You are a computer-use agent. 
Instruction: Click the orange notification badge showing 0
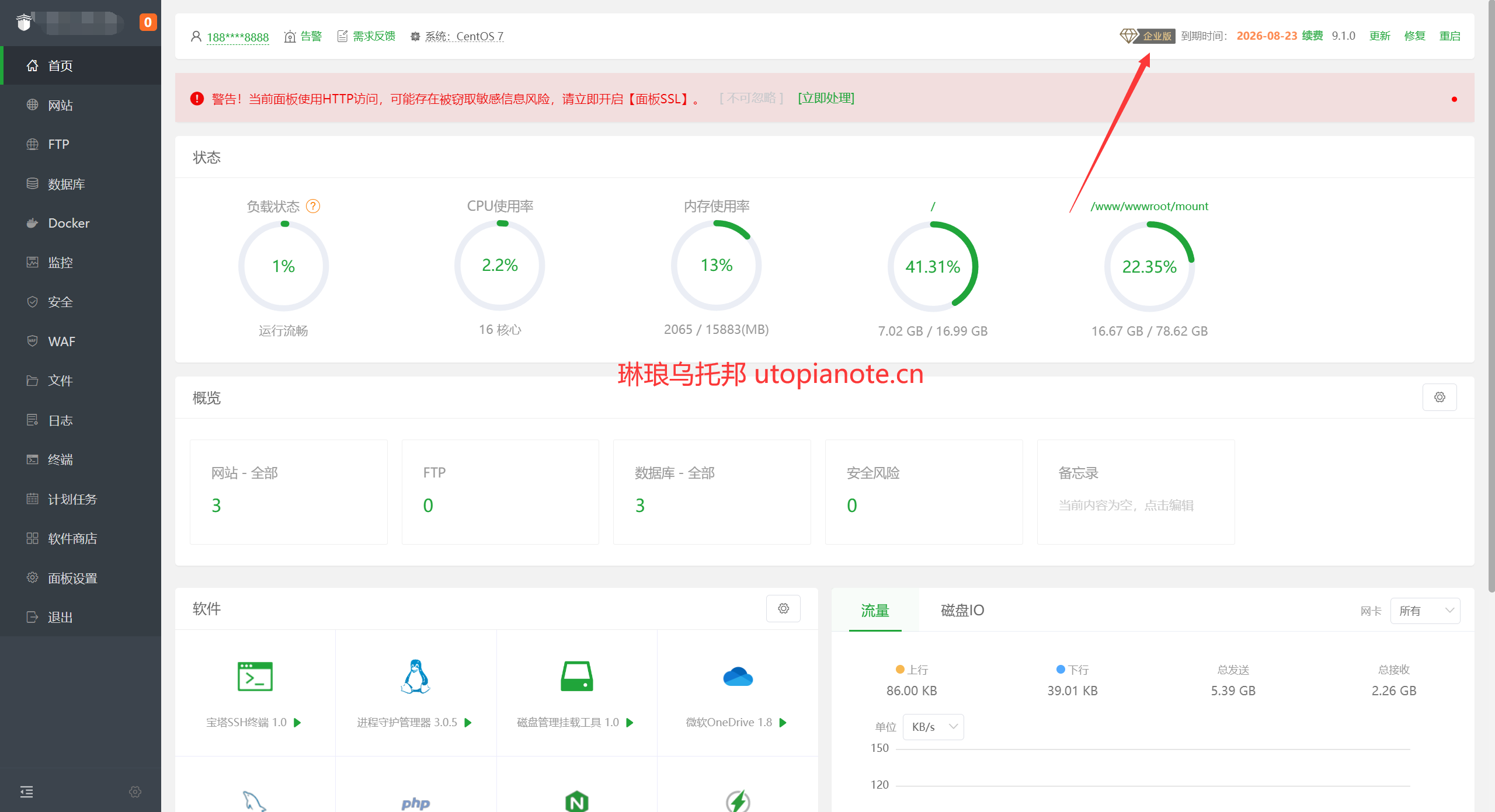[x=148, y=22]
